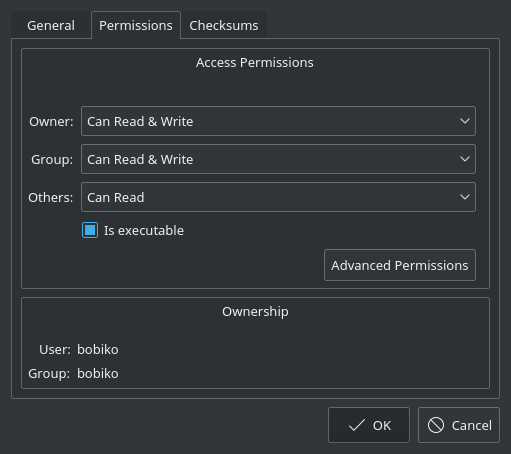The image size is (511, 454).
Task: Confirm changes with the OK button
Action: coord(369,425)
